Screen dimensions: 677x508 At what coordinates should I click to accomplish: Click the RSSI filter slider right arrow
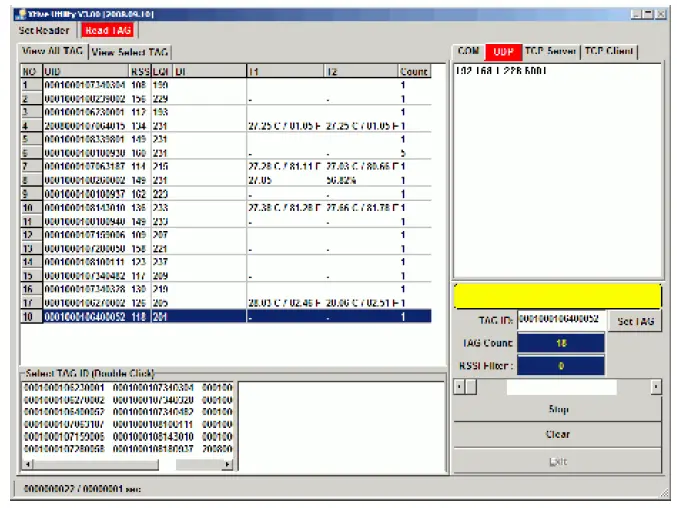(656, 387)
